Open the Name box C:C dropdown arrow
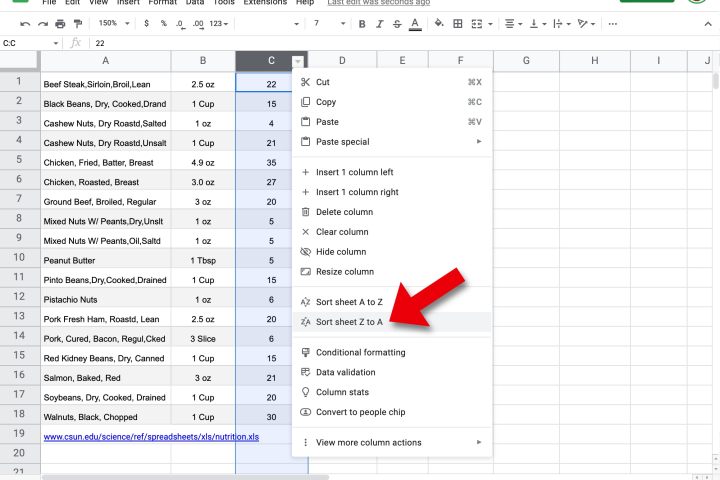720x480 pixels. (56, 43)
